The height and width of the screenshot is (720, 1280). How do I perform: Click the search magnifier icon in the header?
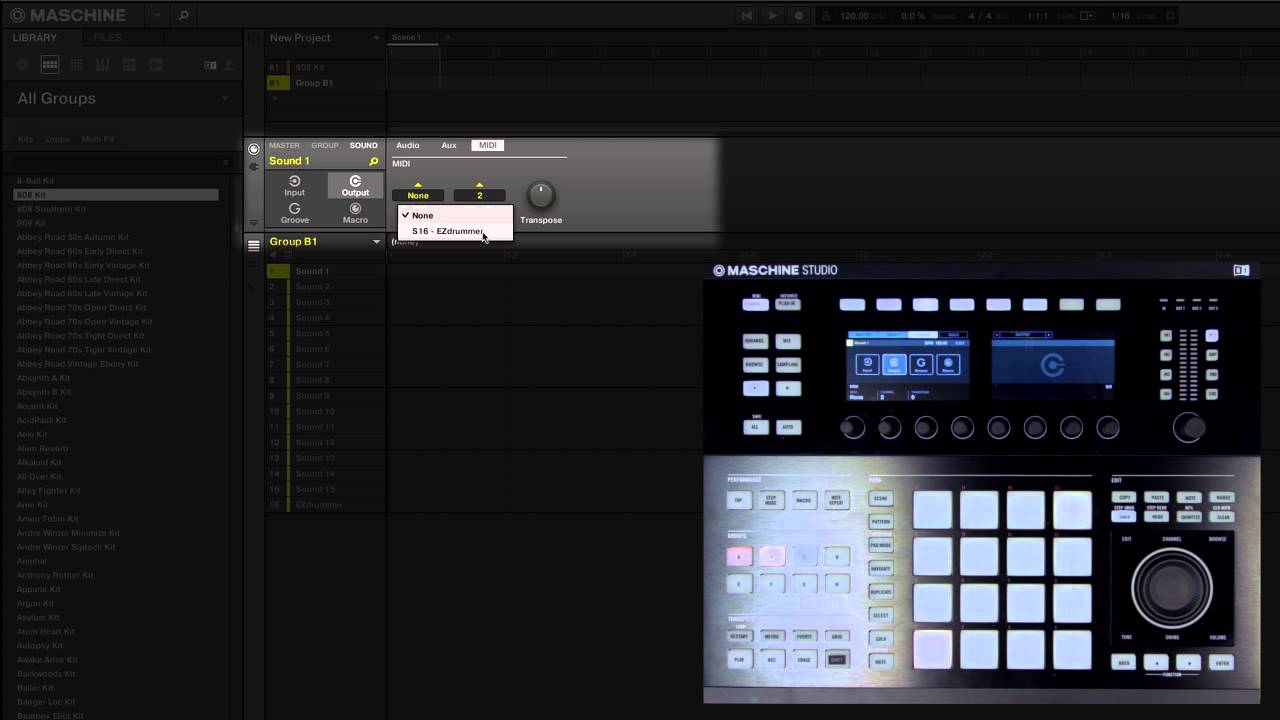(x=183, y=16)
